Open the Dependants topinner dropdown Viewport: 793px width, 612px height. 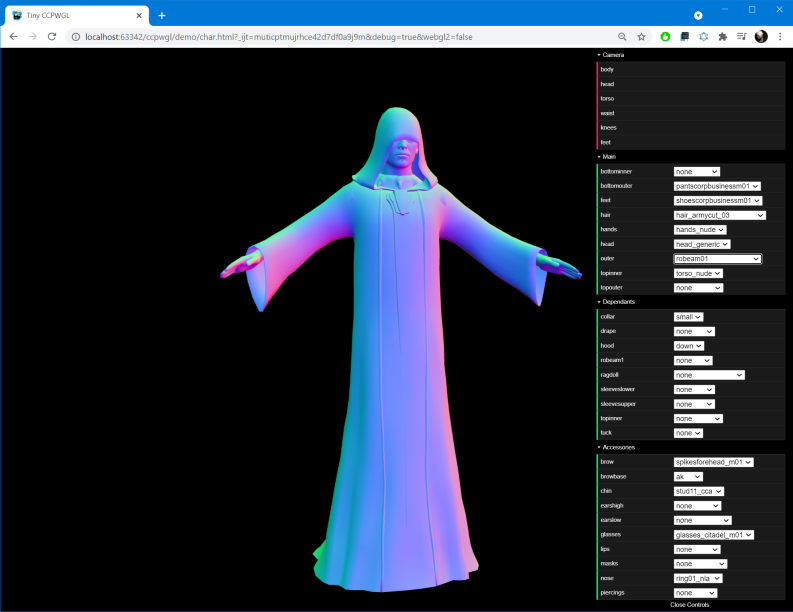coord(698,419)
